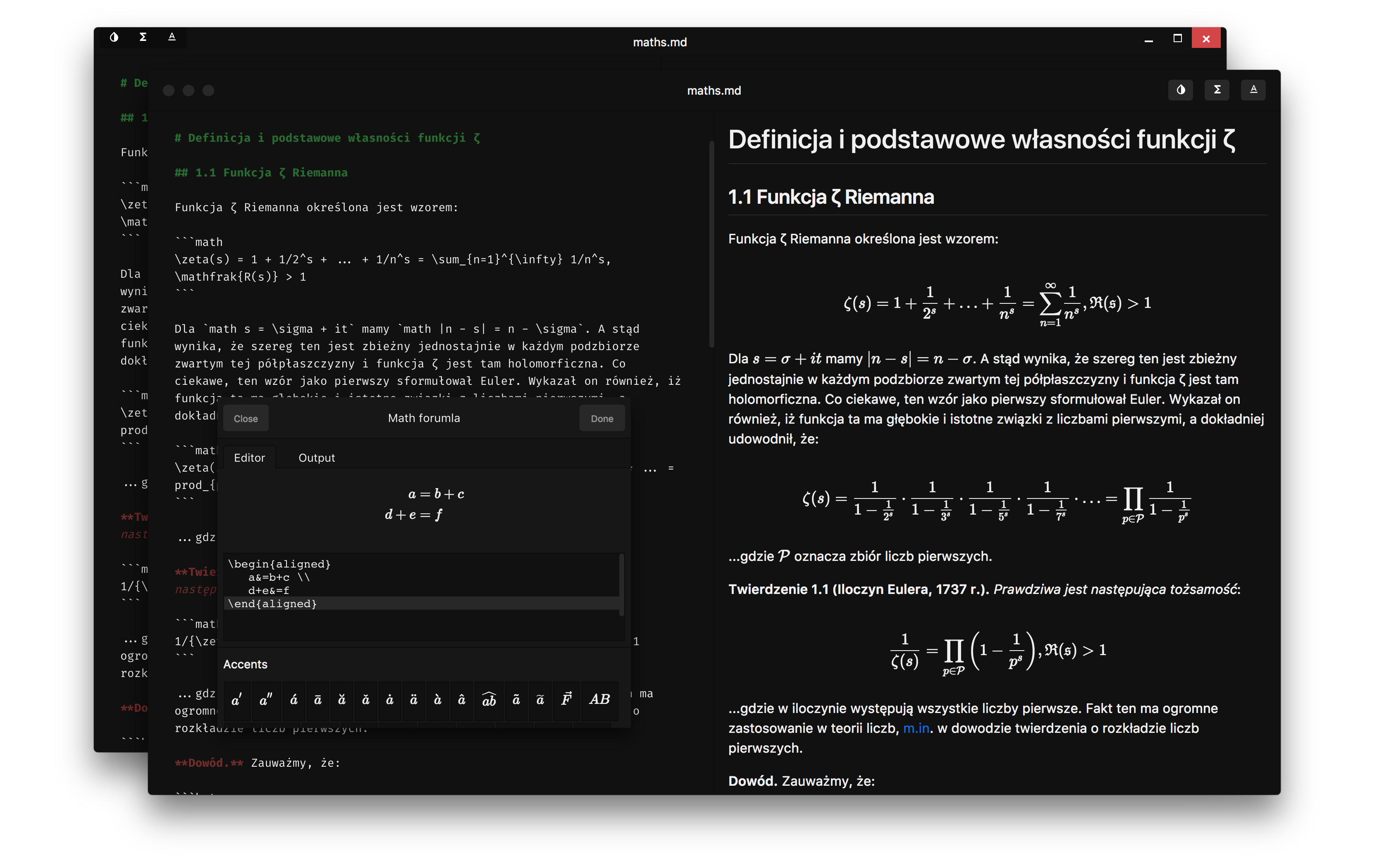Click the underlined A text icon in front window
Viewport: 1389px width, 868px height.
pyautogui.click(x=1253, y=90)
